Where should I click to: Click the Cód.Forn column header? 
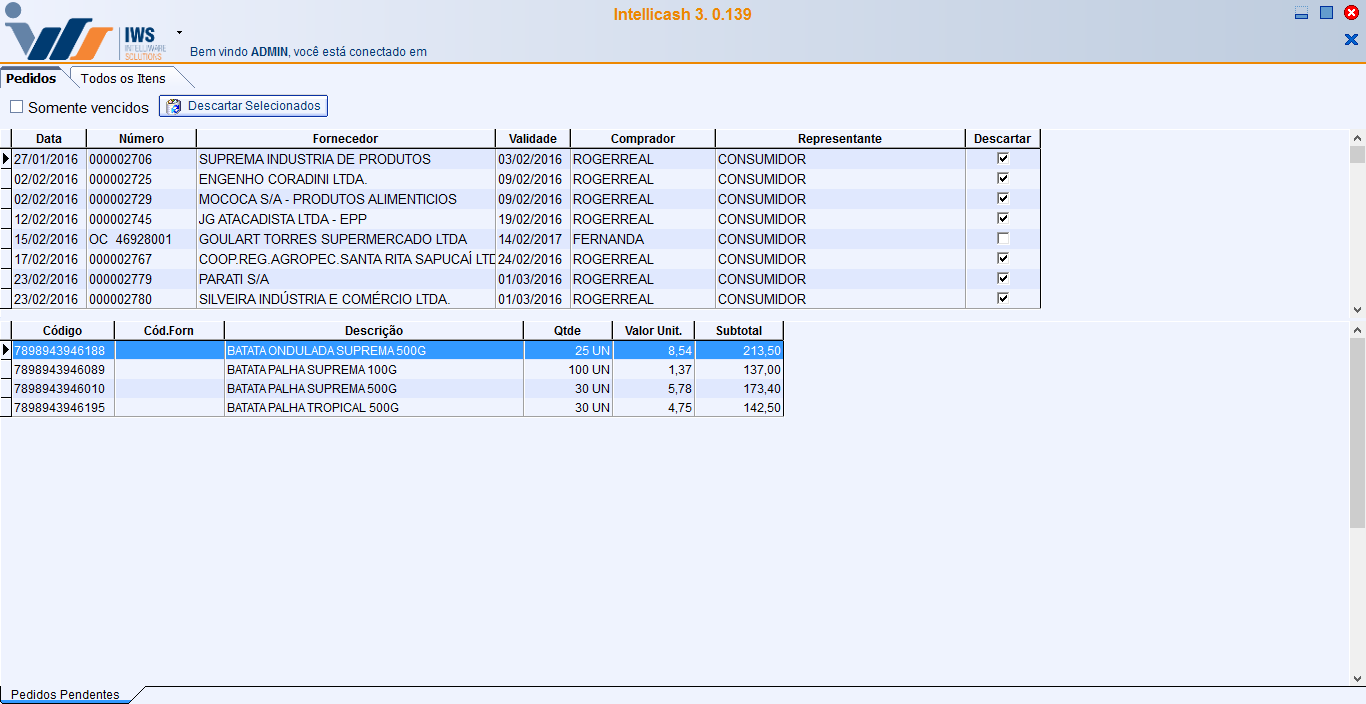pyautogui.click(x=169, y=331)
